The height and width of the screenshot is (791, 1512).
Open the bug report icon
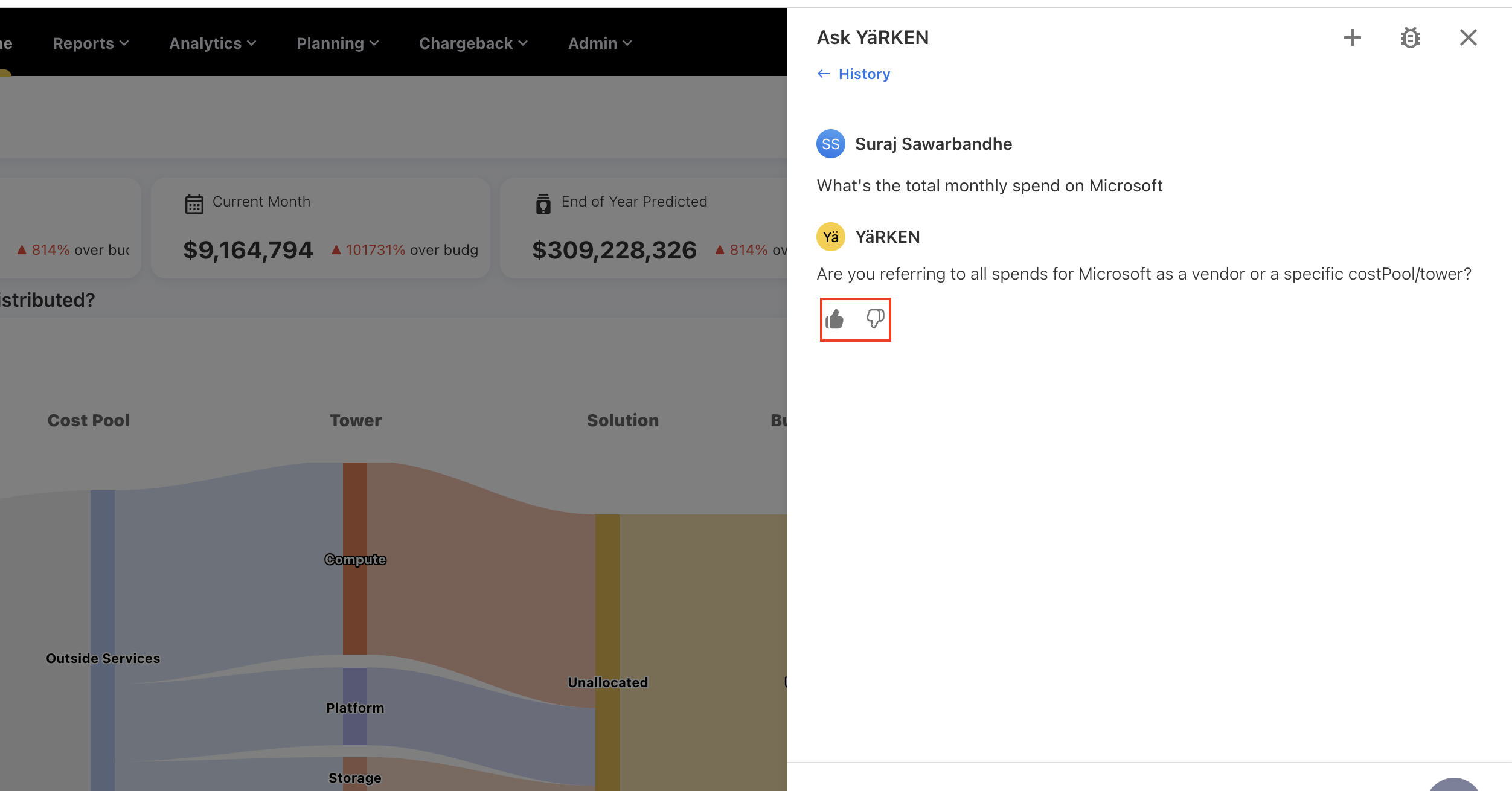click(x=1411, y=37)
